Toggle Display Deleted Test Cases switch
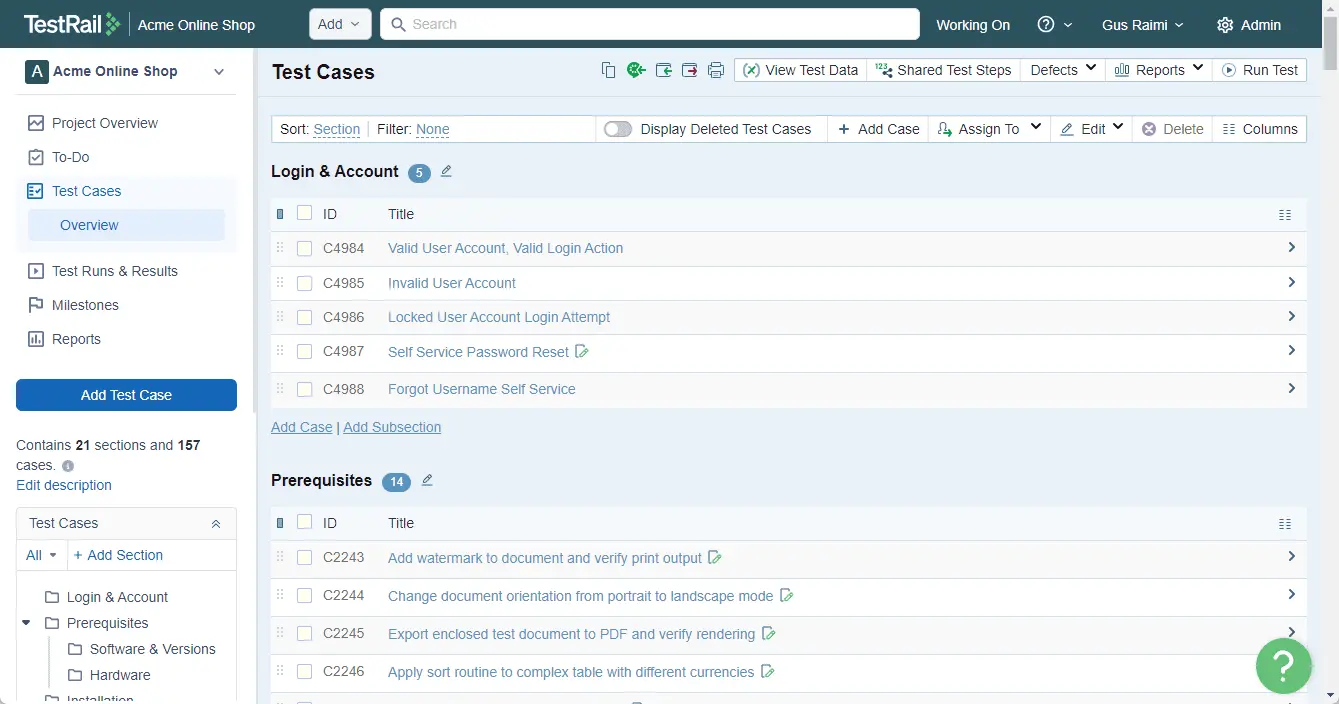This screenshot has height=704, width=1339. 618,129
